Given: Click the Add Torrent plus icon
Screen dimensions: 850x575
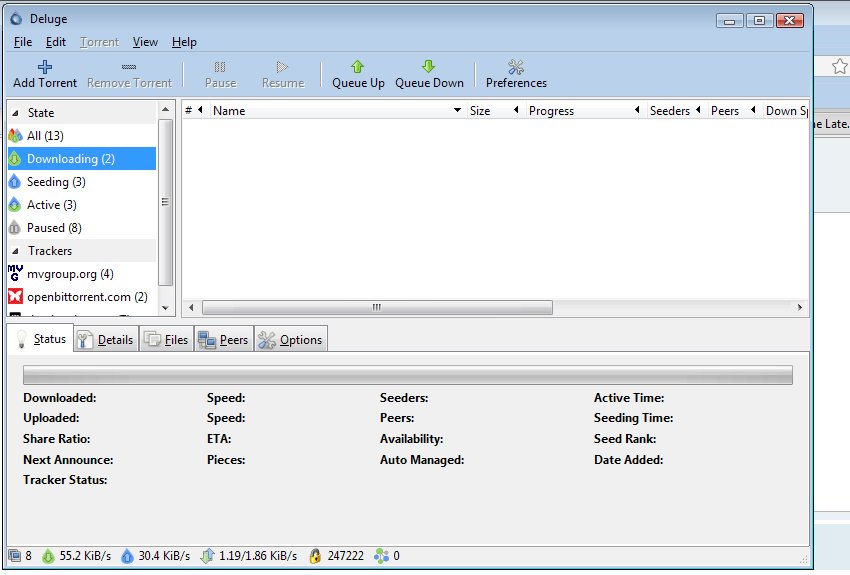Looking at the screenshot, I should click(45, 67).
